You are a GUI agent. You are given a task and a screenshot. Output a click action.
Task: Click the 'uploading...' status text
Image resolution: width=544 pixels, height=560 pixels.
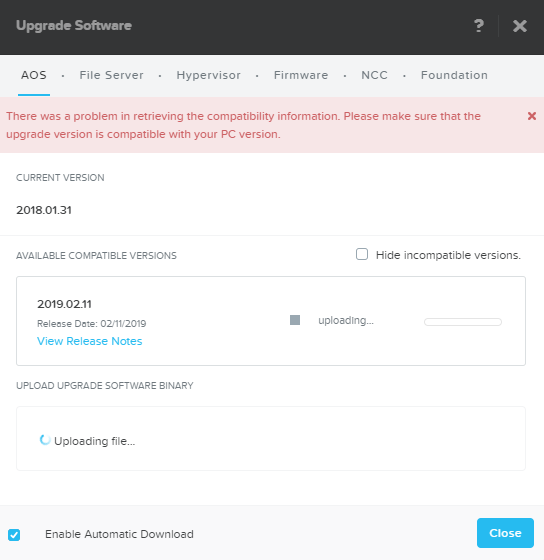[x=346, y=320]
